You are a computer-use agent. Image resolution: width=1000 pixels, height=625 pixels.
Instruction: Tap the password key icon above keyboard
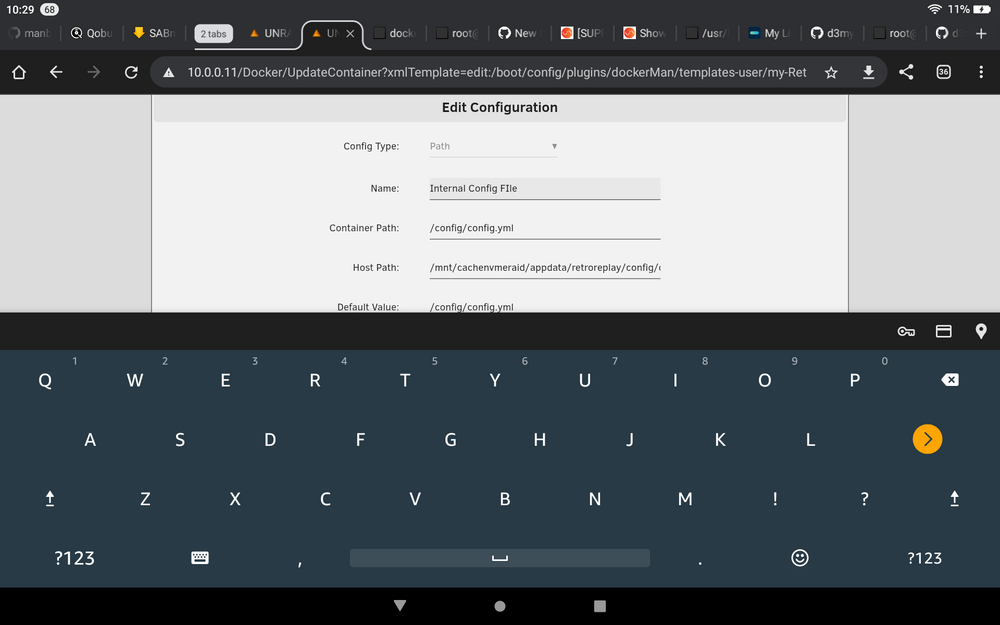tap(906, 331)
